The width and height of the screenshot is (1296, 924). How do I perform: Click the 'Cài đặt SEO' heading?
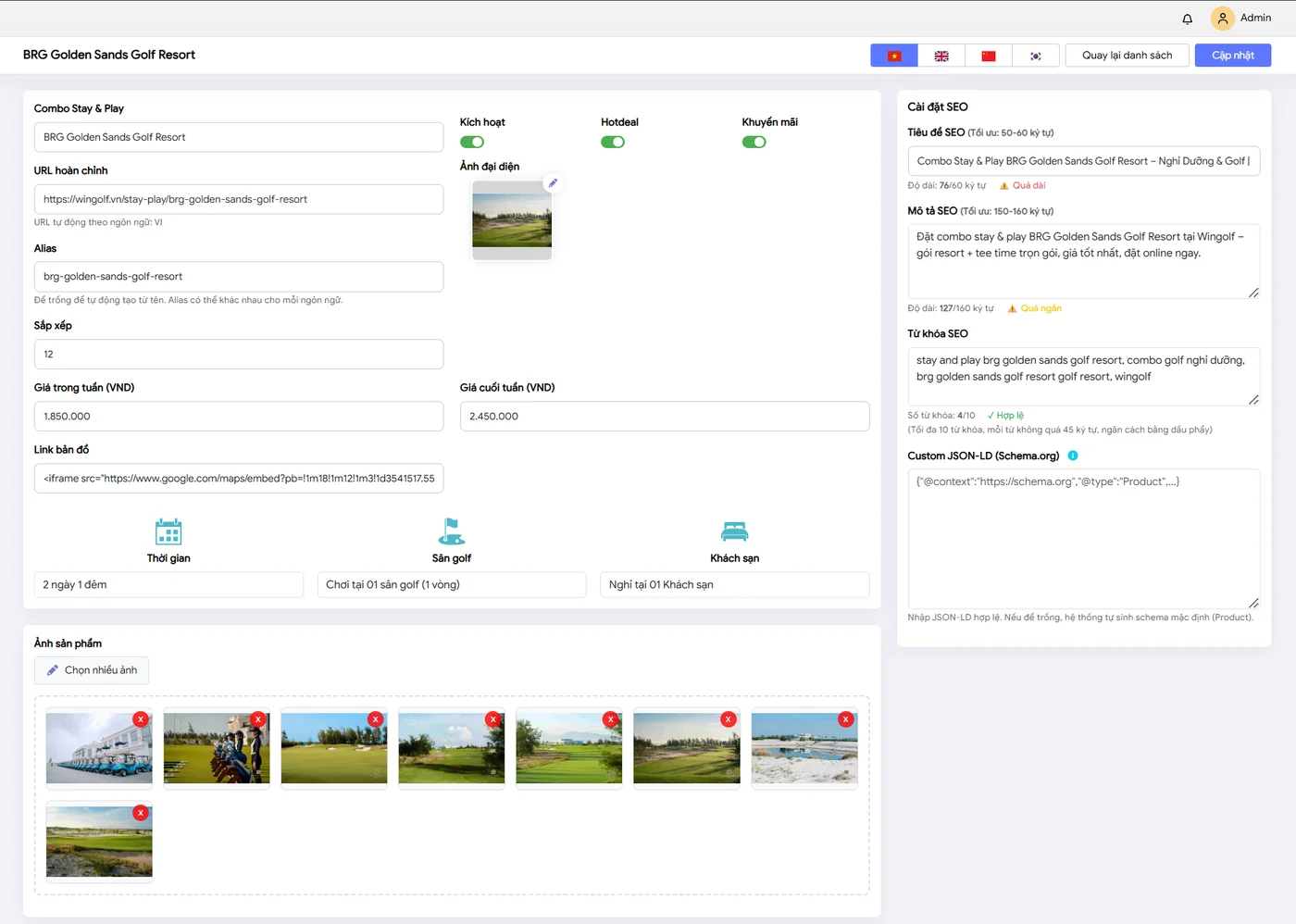[x=938, y=107]
